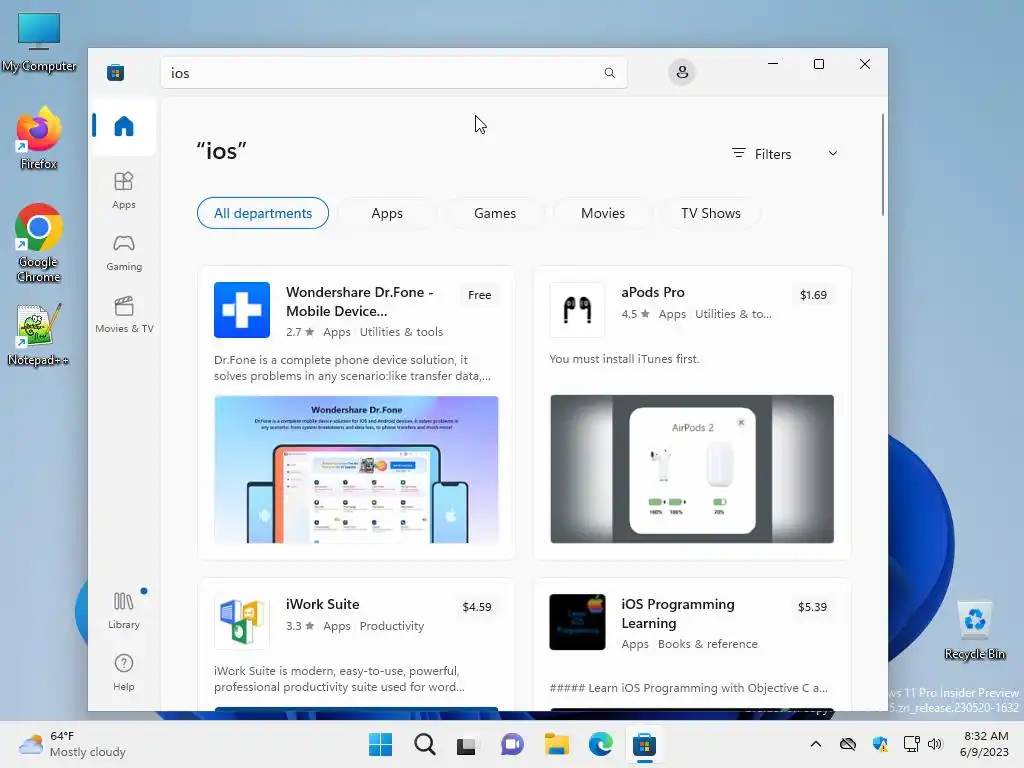Click the Wondershare Dr.Fone screenshot thumbnail
The width and height of the screenshot is (1024, 768).
click(x=356, y=469)
